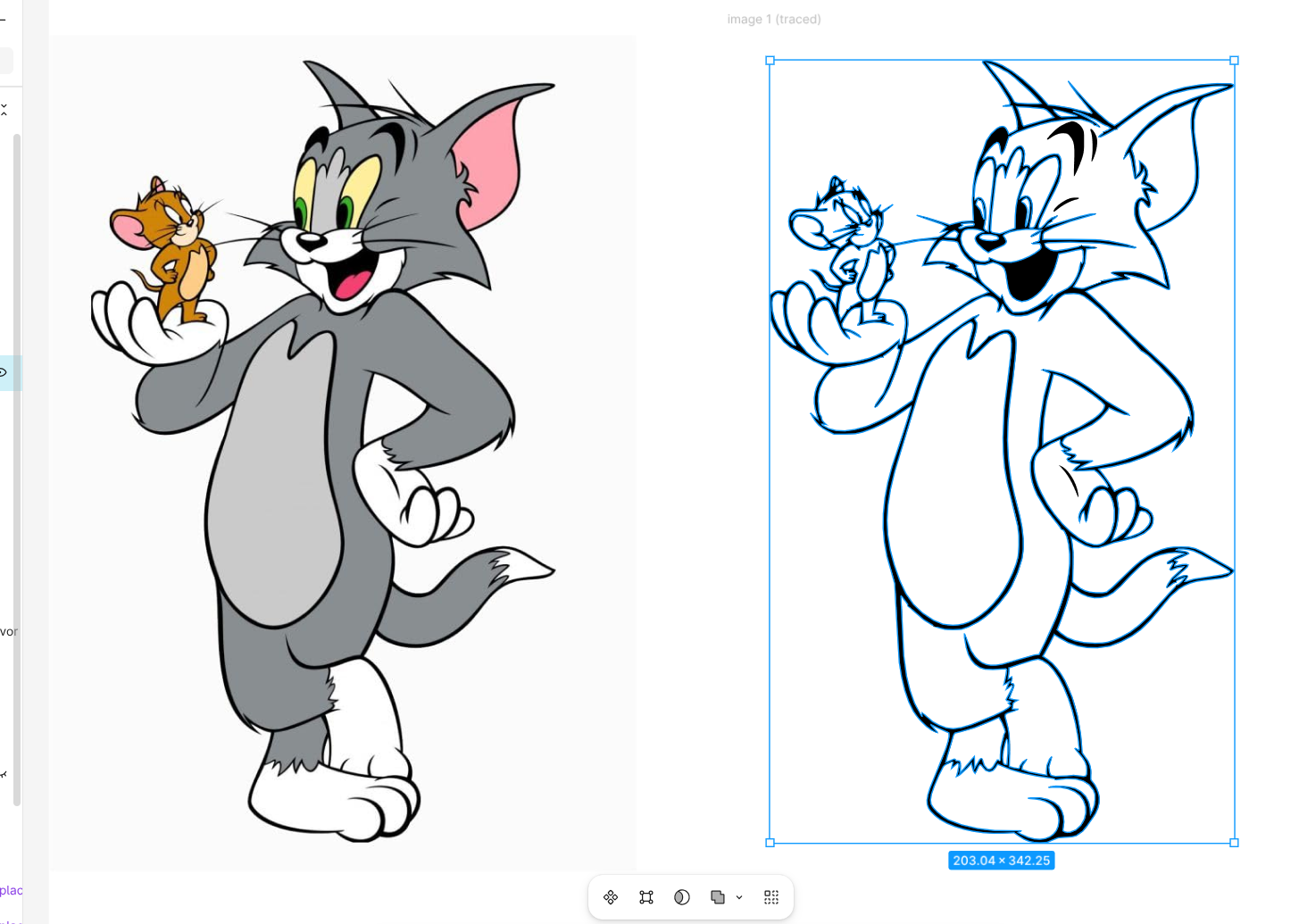1299x924 pixels.
Task: Click the Edit object icon
Action: point(646,897)
